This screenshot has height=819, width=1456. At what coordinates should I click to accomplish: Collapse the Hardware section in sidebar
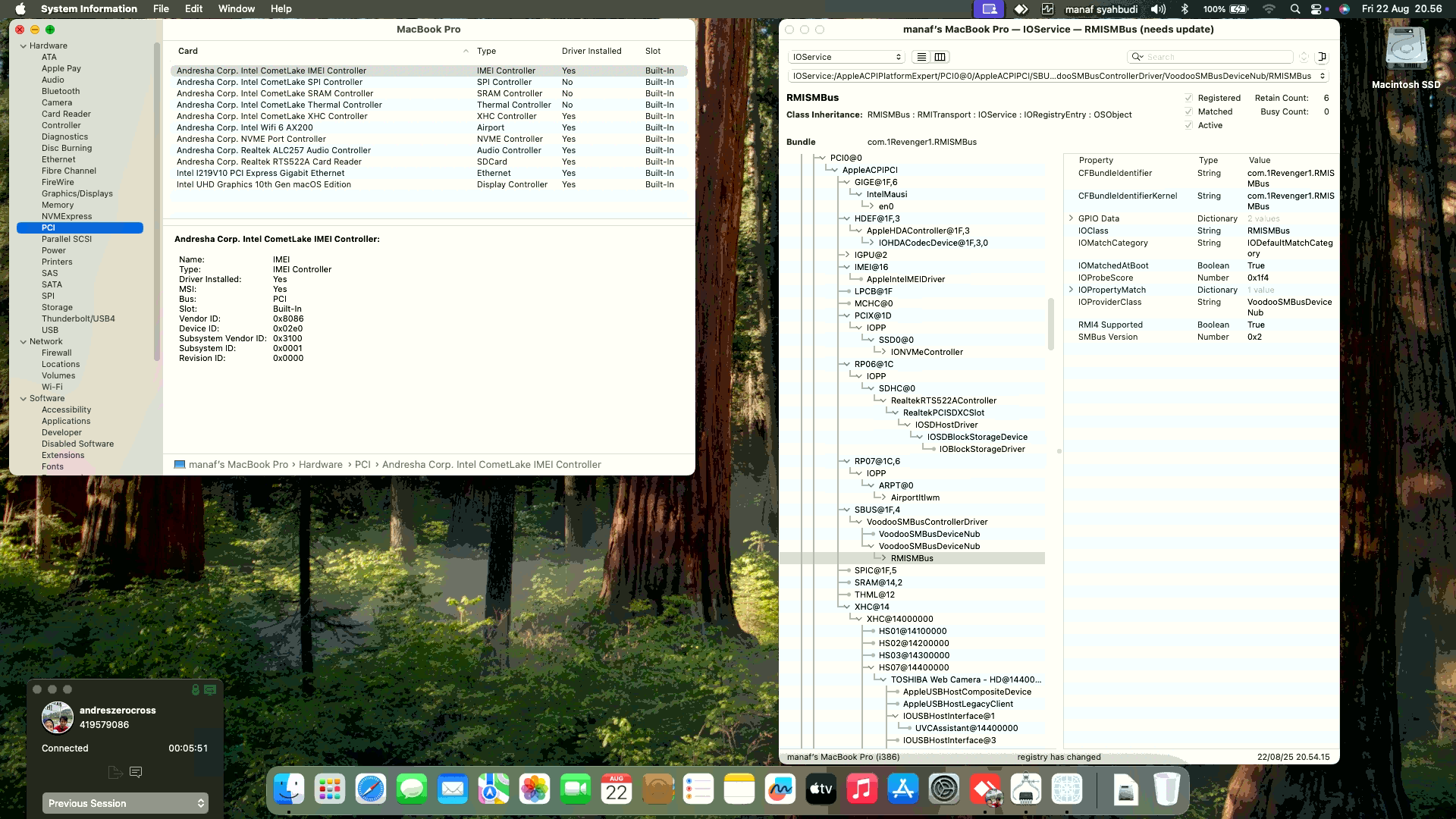[x=24, y=45]
